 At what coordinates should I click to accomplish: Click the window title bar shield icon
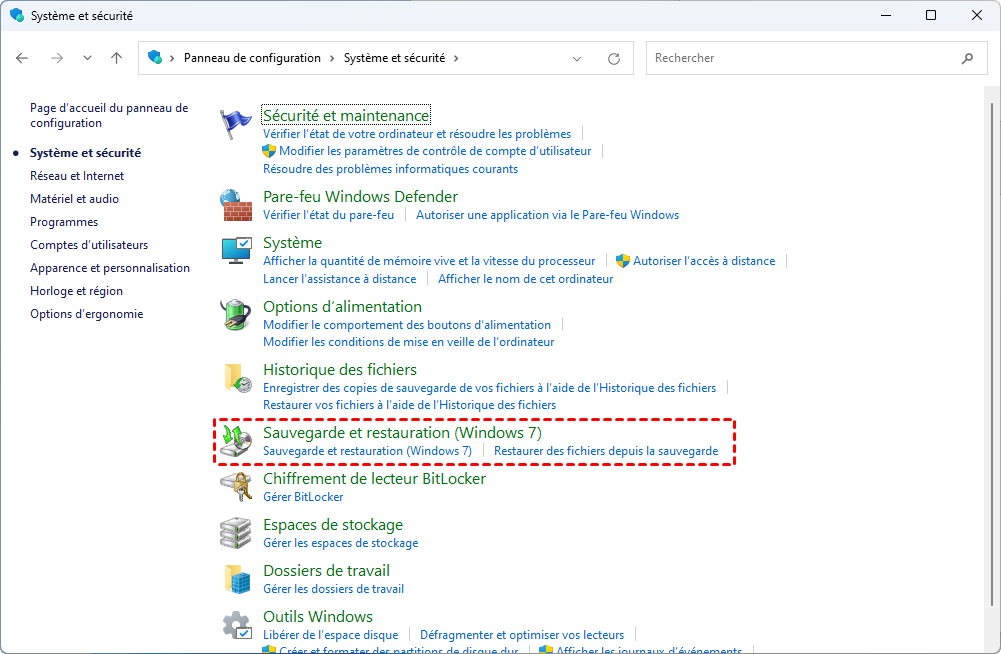(17, 15)
